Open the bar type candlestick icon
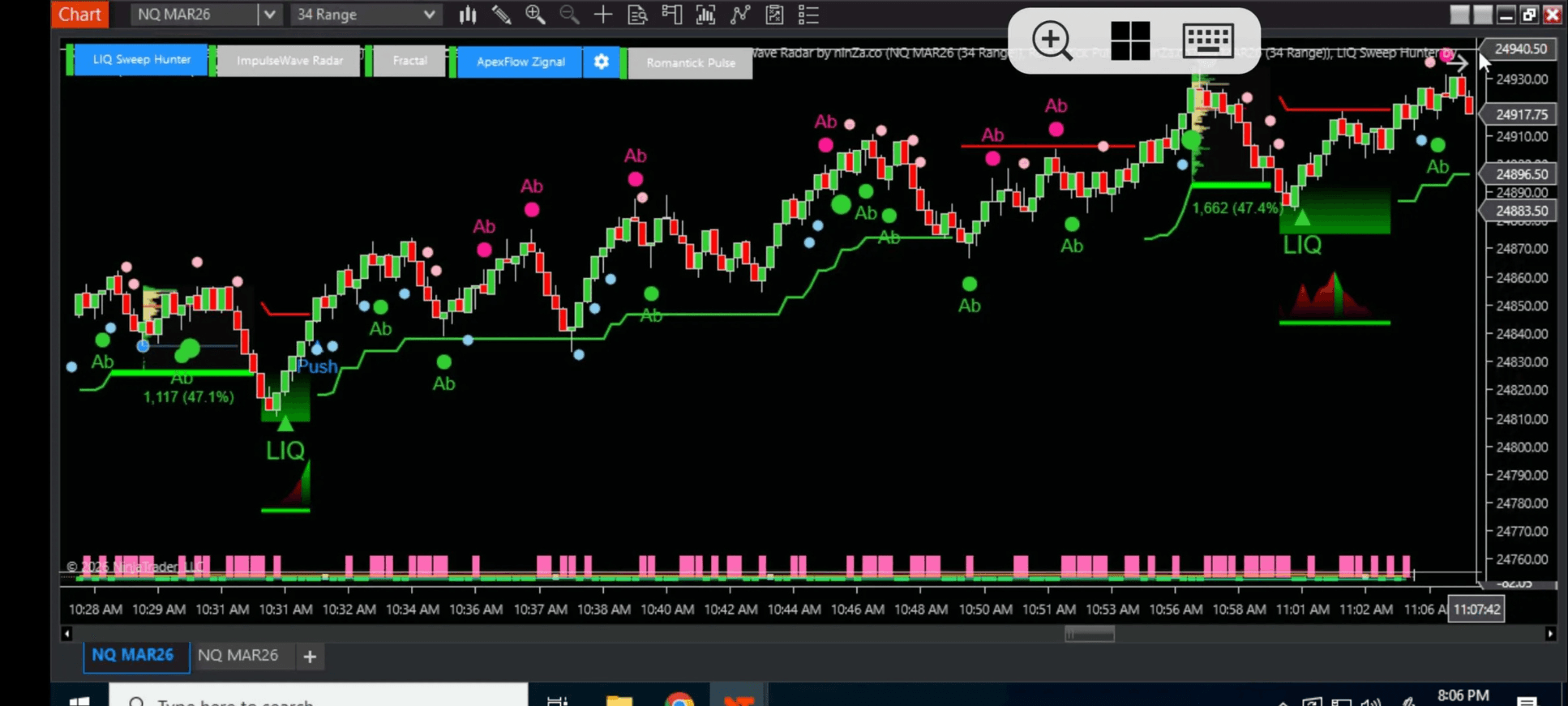The width and height of the screenshot is (1568, 706). coord(468,15)
